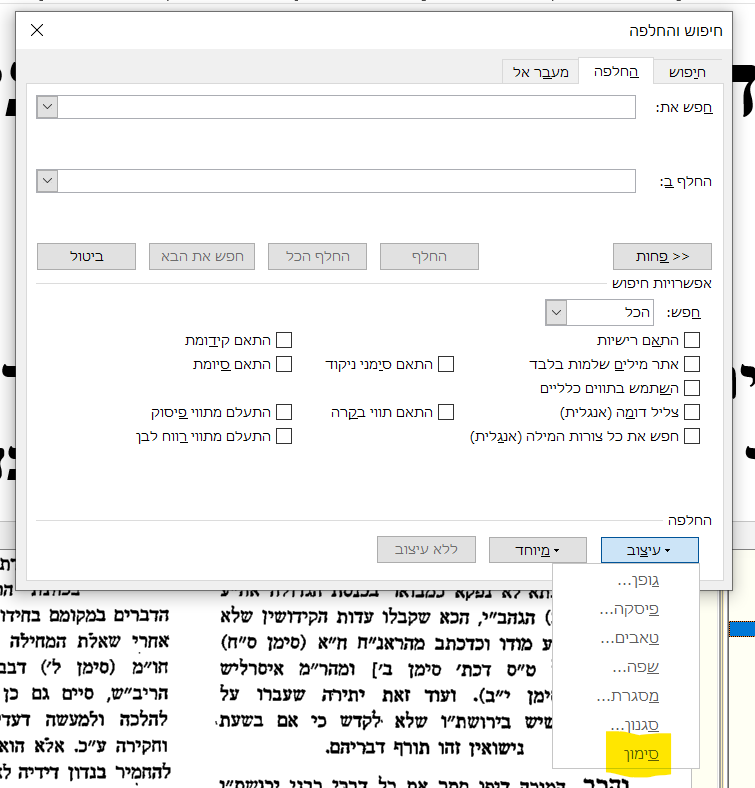Open the מיוחד dropdown button

tap(537, 550)
